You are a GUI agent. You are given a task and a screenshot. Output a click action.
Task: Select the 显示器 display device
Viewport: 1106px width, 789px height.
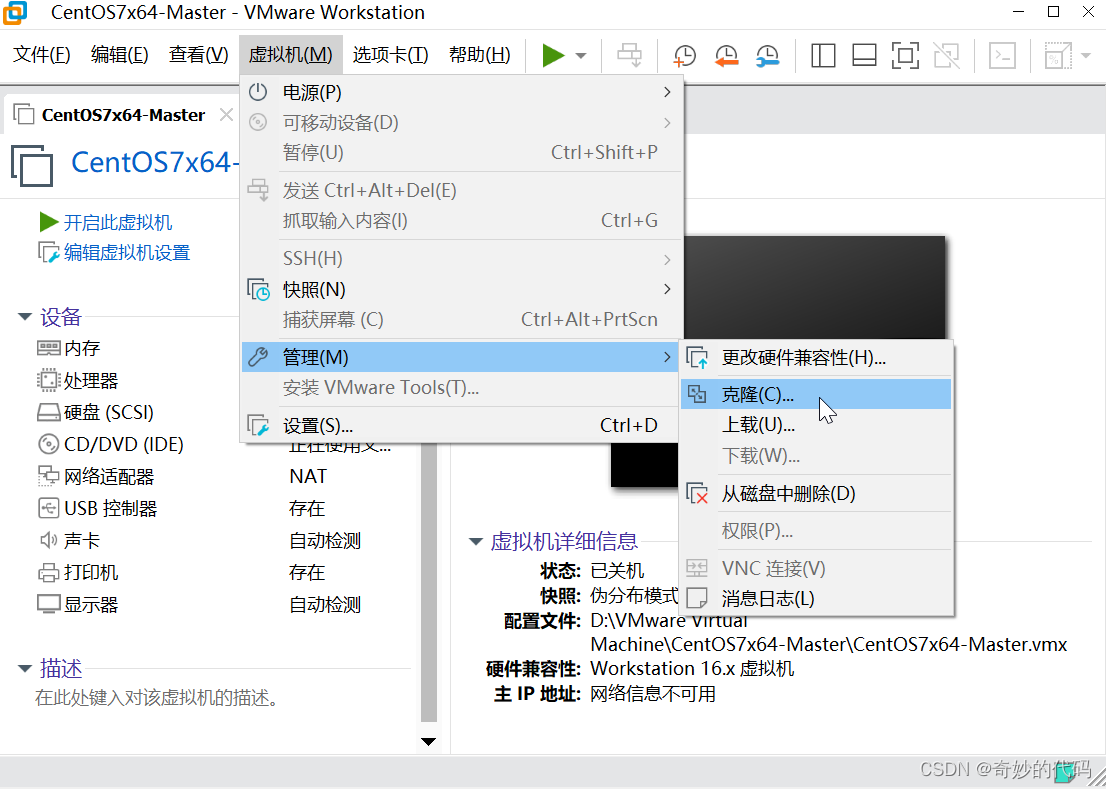click(x=78, y=605)
